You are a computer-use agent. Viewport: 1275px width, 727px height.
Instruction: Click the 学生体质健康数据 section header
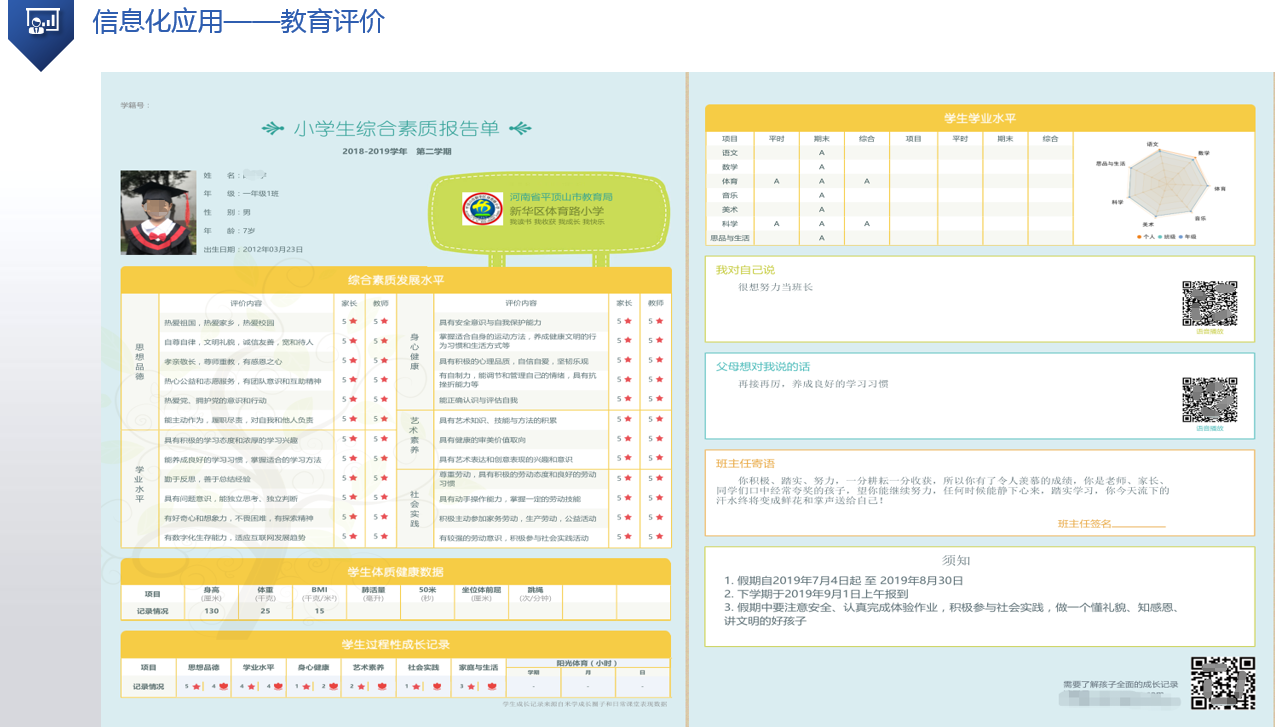(x=395, y=572)
